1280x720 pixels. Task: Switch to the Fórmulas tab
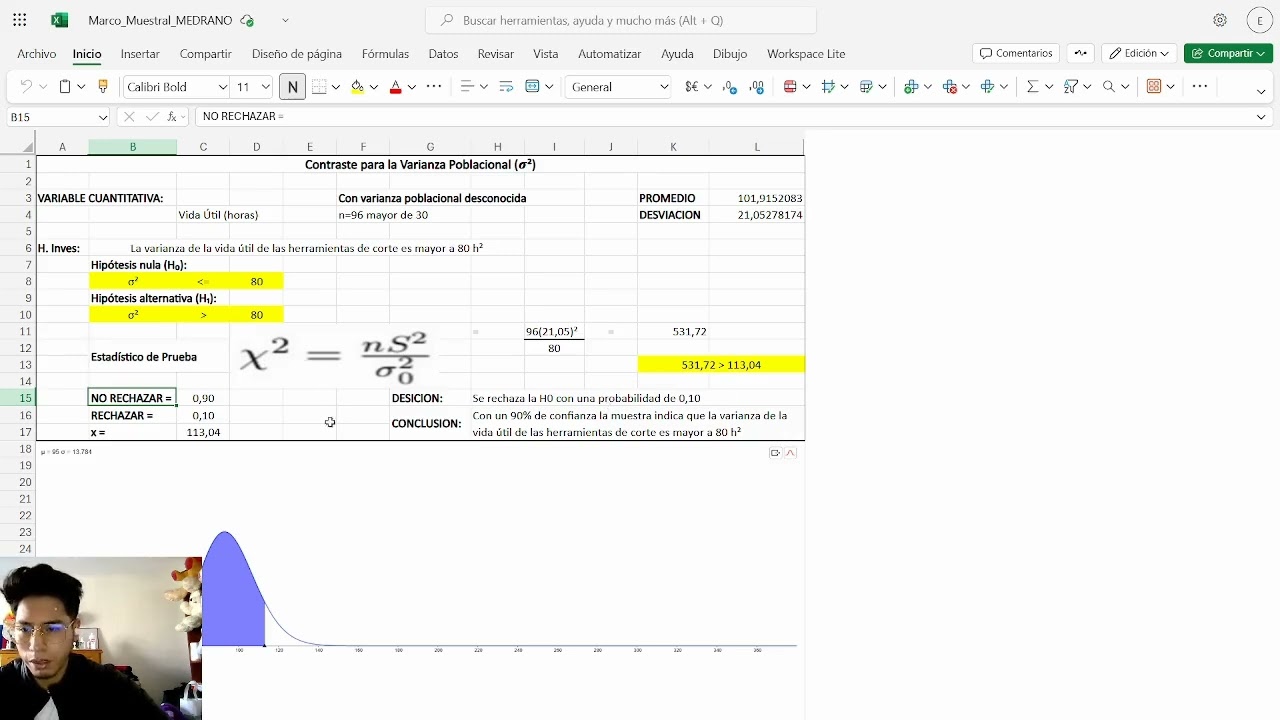click(x=385, y=54)
